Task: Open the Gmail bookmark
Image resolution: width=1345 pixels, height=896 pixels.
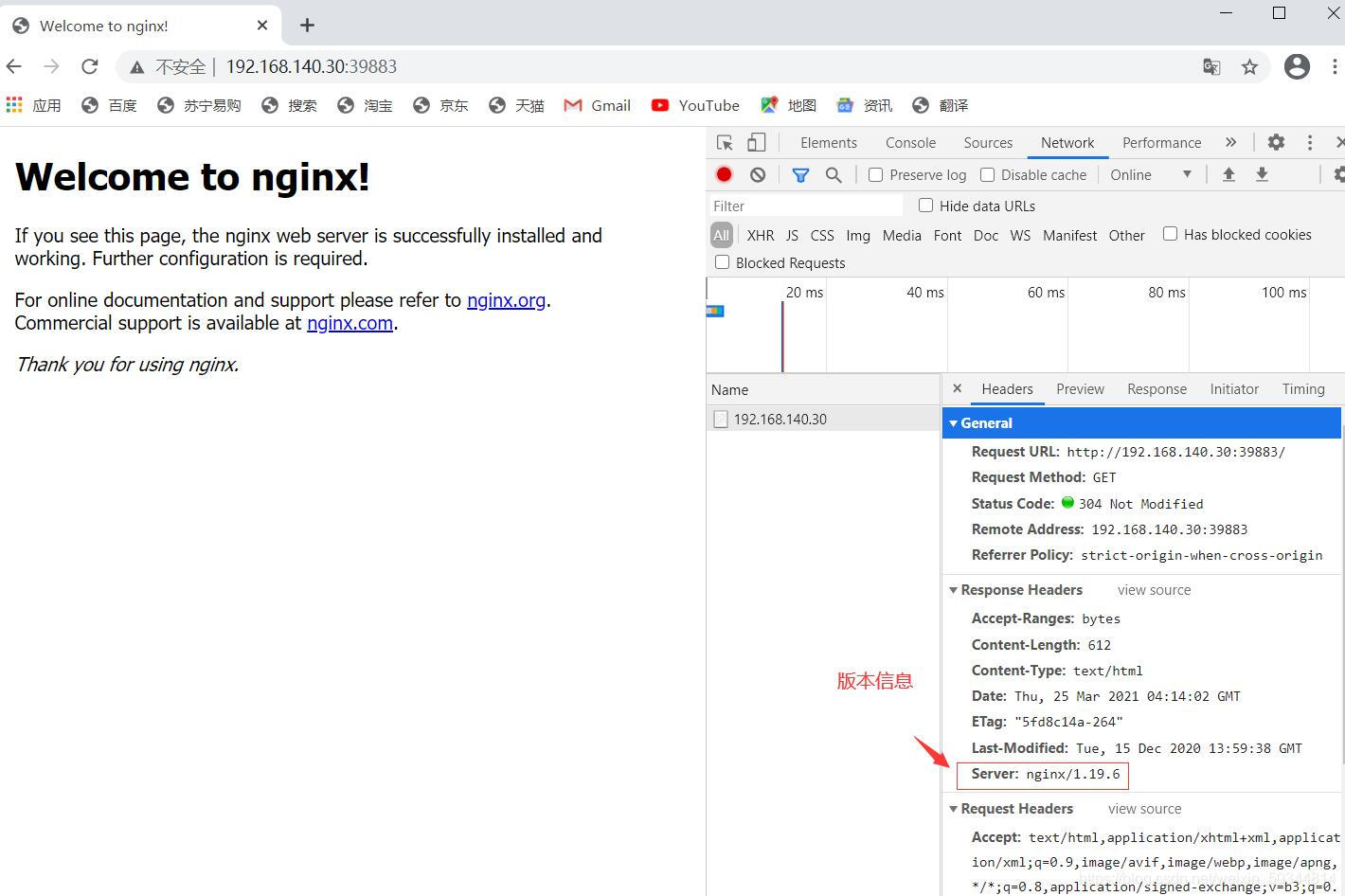Action: point(597,105)
